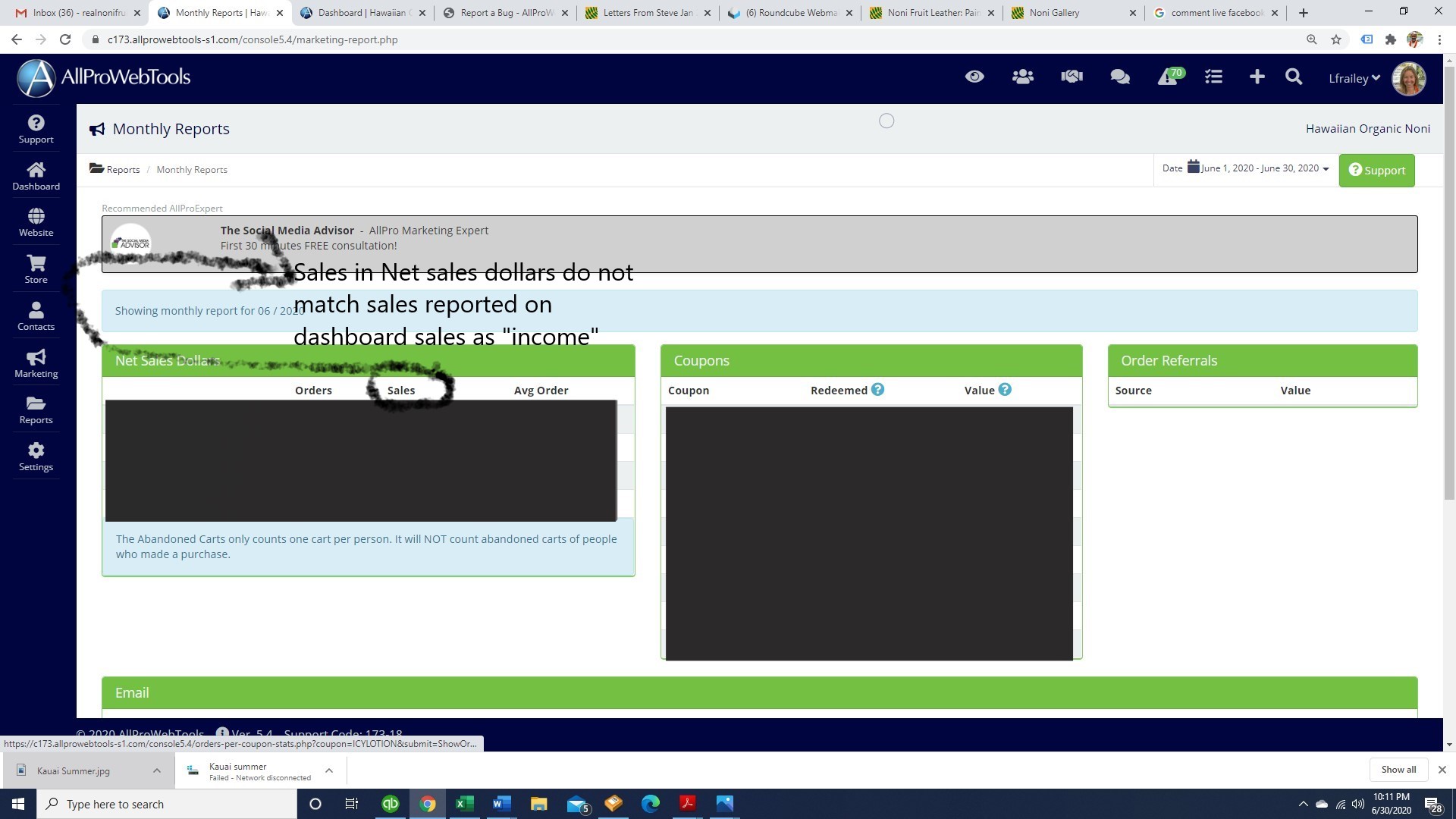This screenshot has width=1456, height=819.
Task: Click the Order Referrals panel header
Action: 1263,361
